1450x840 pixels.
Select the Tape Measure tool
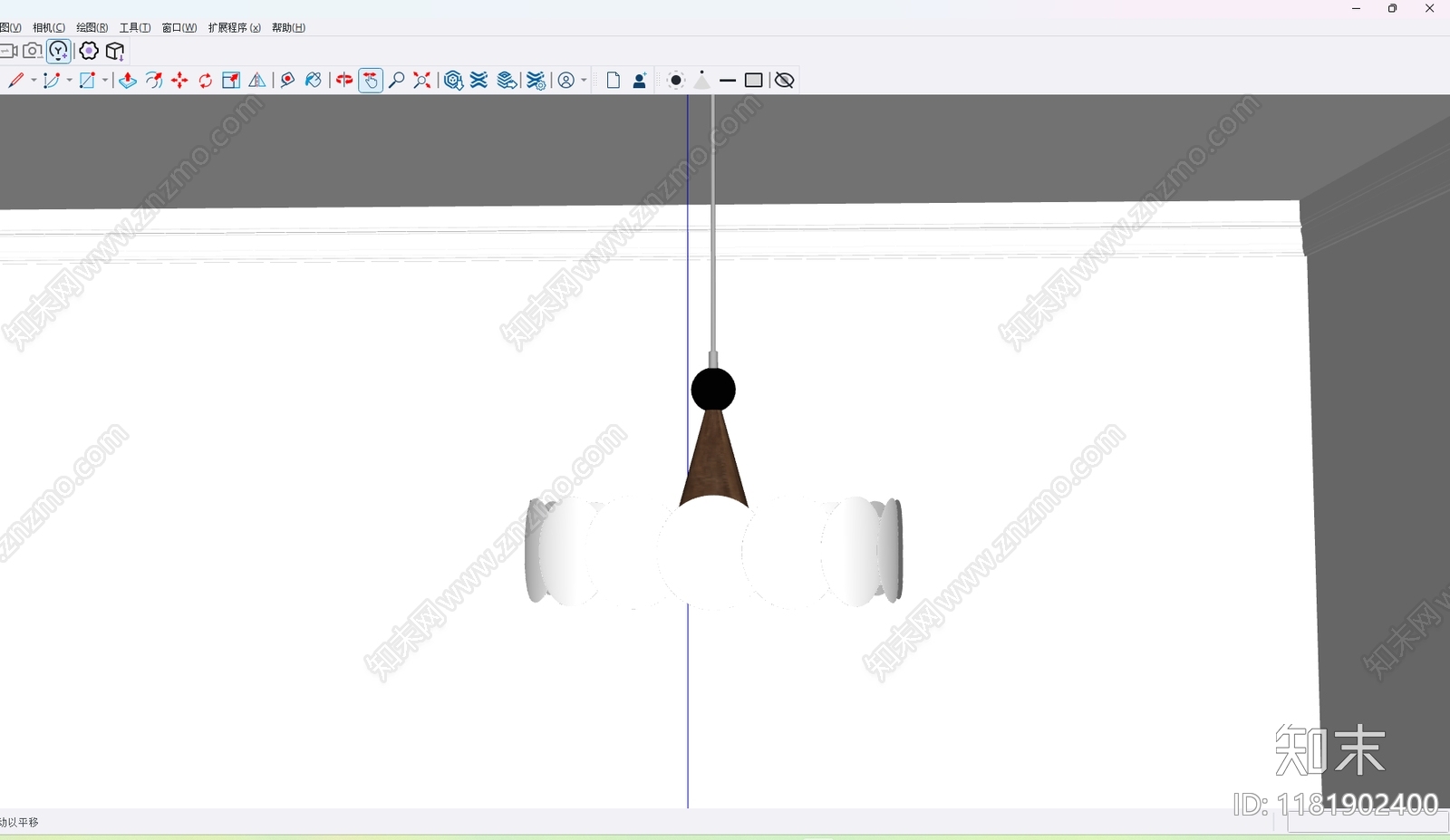pyautogui.click(x=287, y=81)
